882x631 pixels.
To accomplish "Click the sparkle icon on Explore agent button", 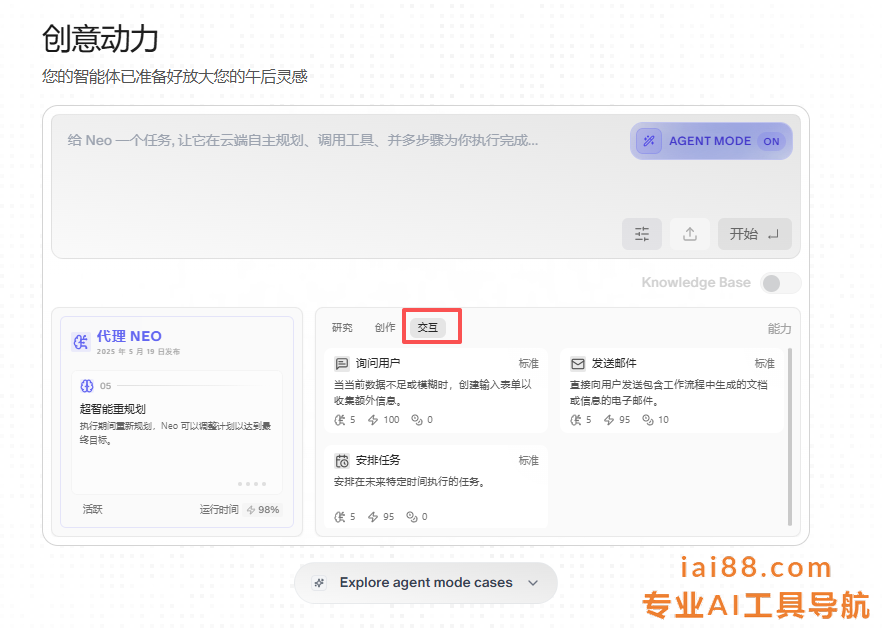I will click(x=320, y=583).
